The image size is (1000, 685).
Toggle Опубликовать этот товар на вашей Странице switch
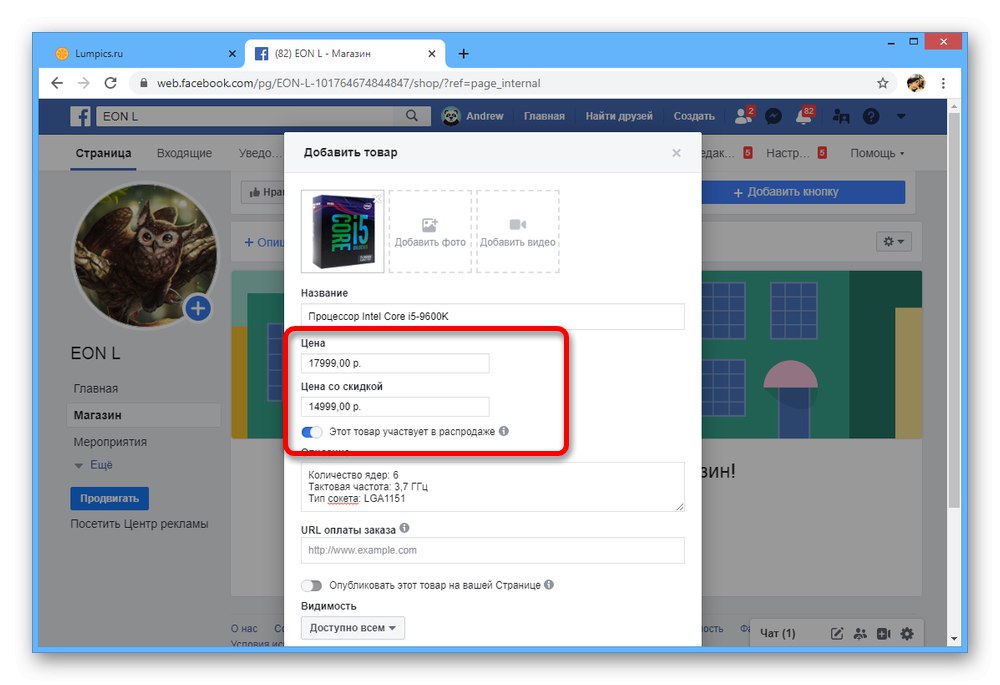point(312,585)
